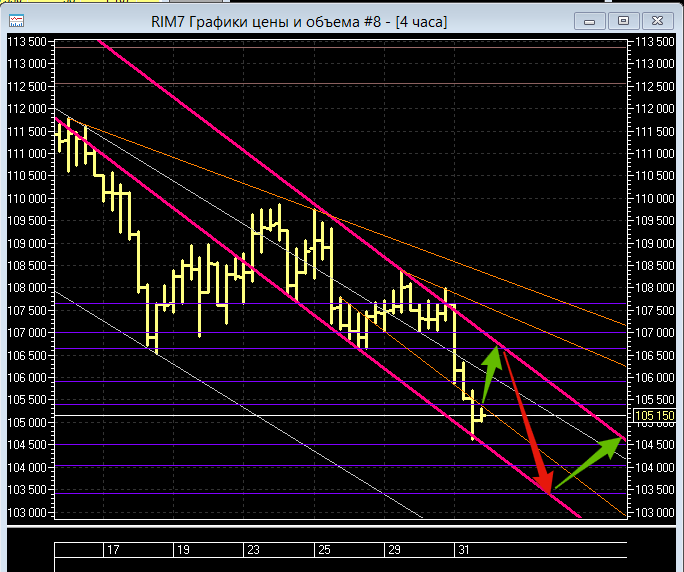Click date label 29 on time axis
The height and width of the screenshot is (572, 684).
coord(394,550)
